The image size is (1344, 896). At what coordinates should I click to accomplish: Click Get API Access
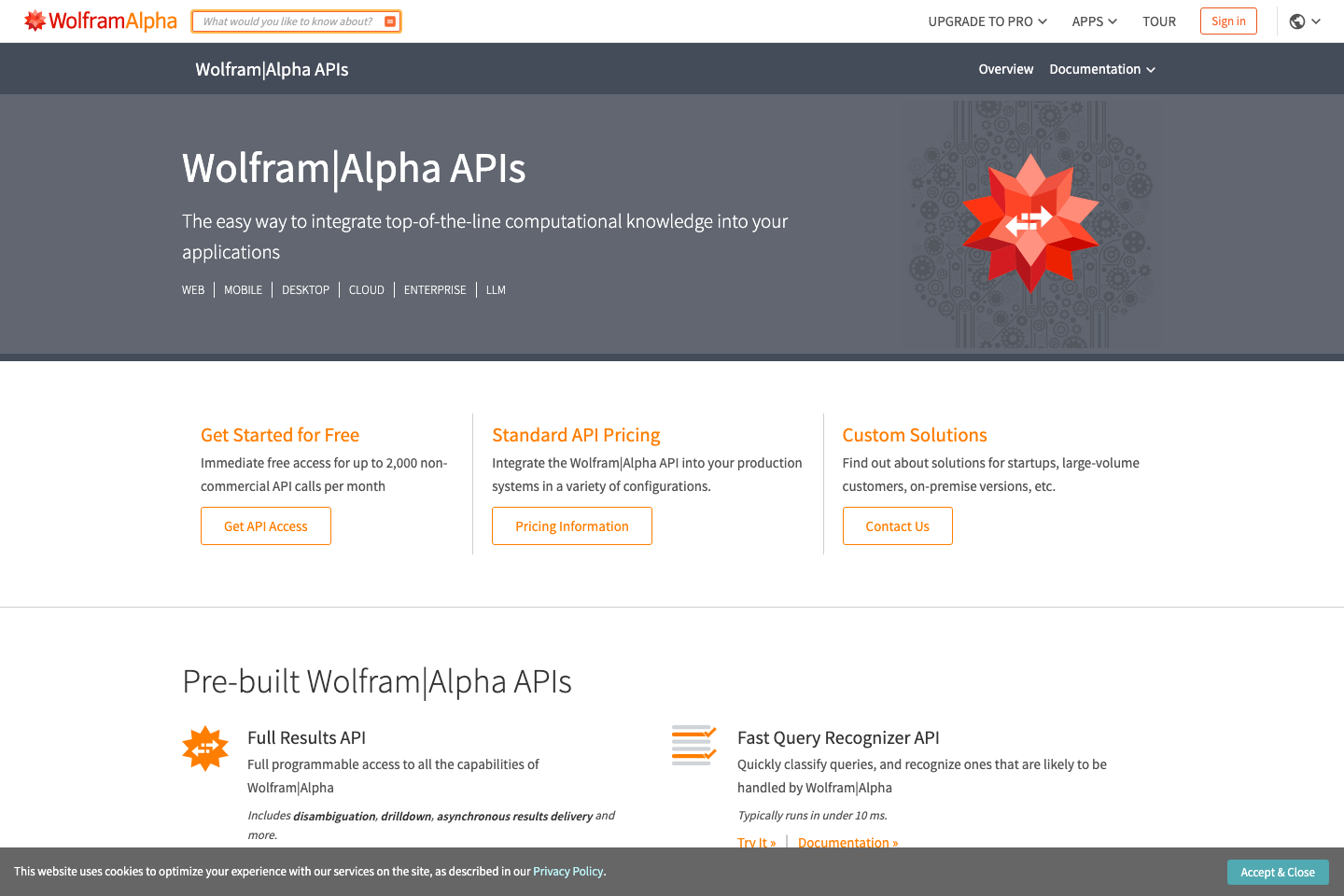coord(265,525)
